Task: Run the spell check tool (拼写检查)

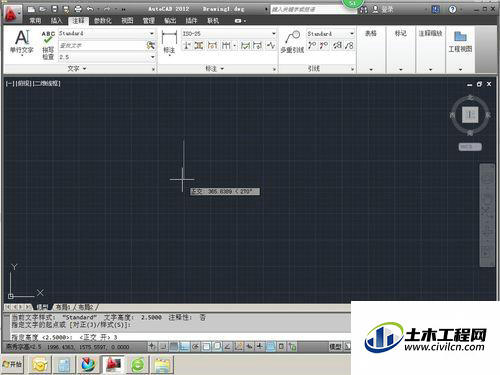Action: coord(48,45)
